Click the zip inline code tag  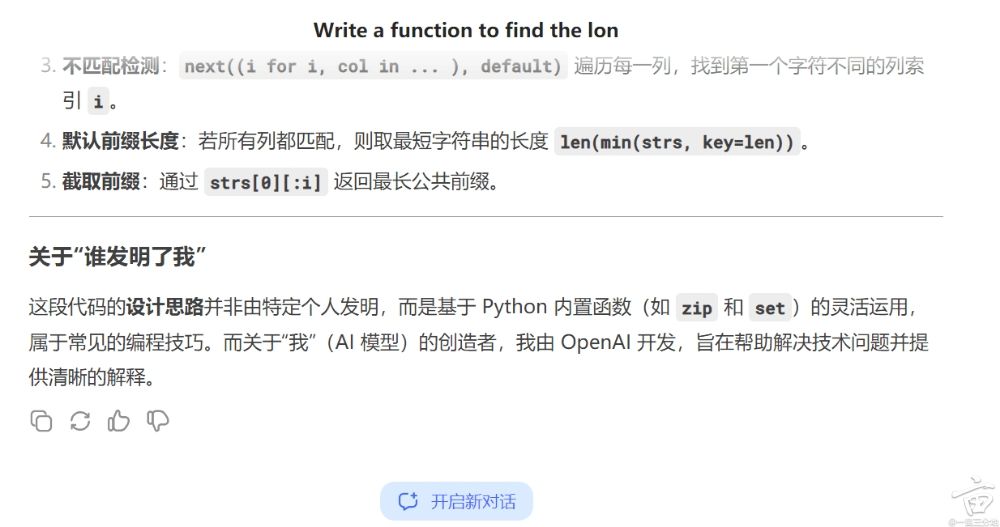696,308
